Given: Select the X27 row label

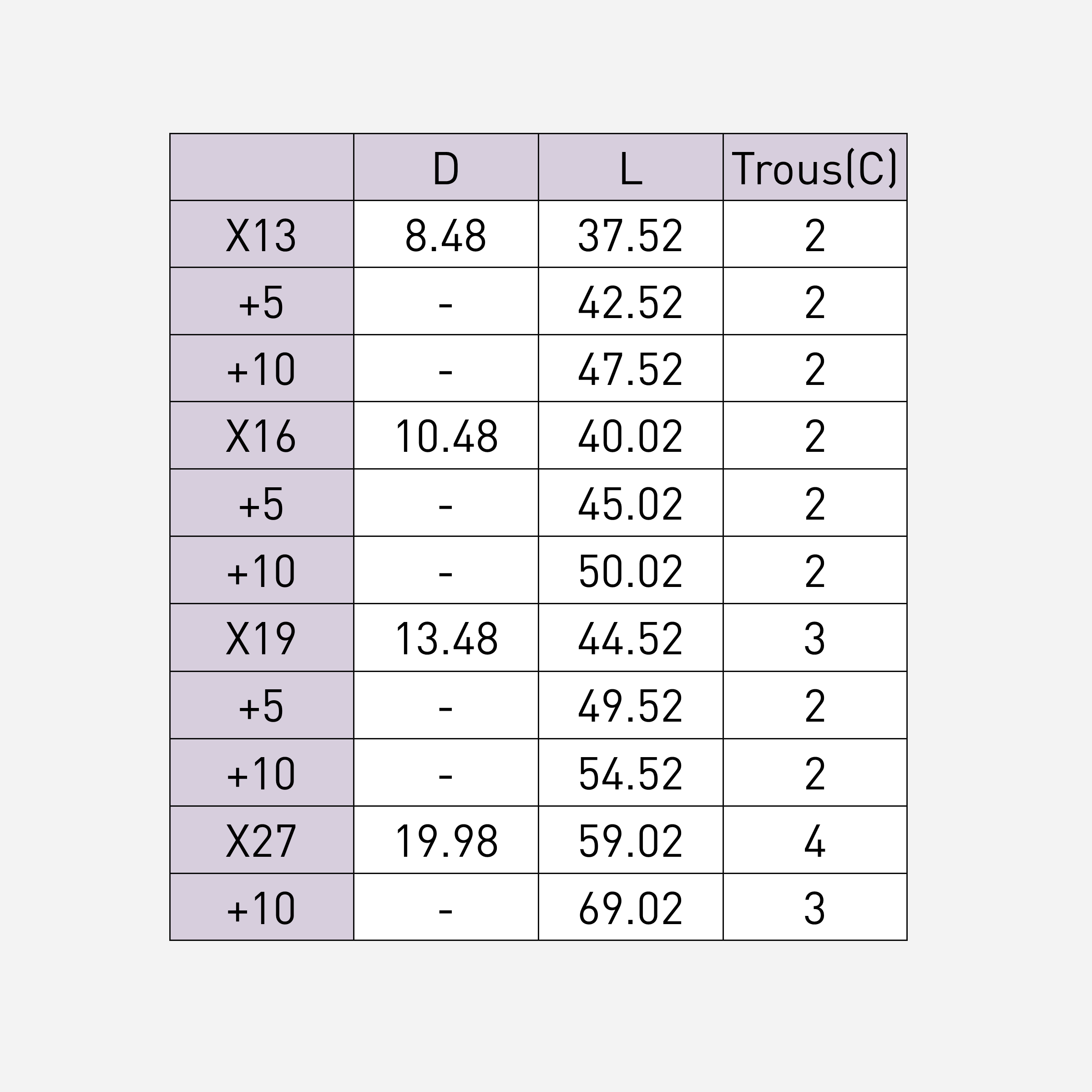Looking at the screenshot, I should click(262, 840).
